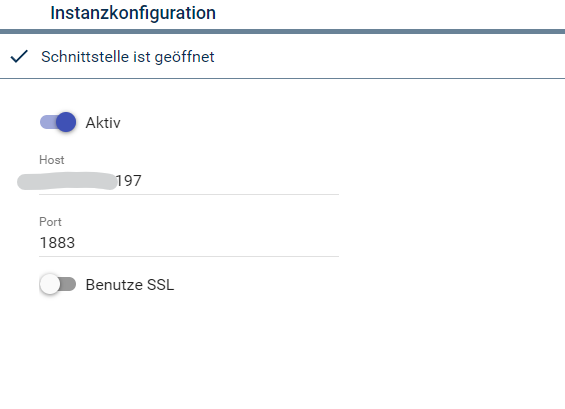Click the Aktiv label text
Screen dimensions: 565x409
(x=103, y=123)
